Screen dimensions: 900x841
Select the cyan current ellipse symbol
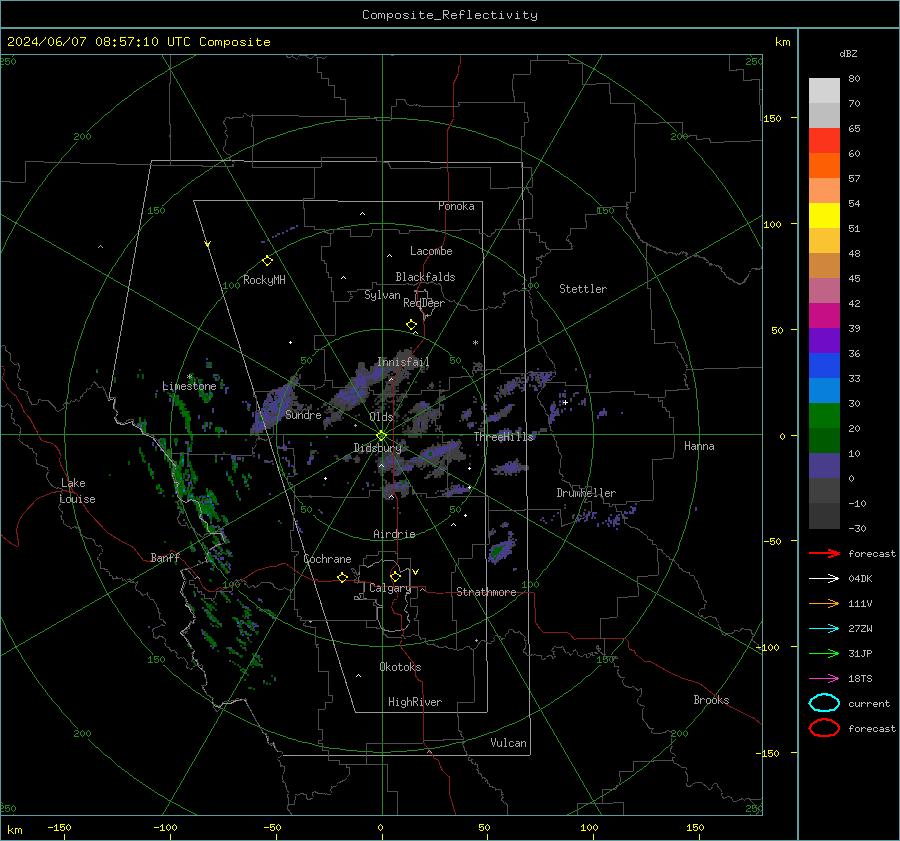tap(824, 703)
